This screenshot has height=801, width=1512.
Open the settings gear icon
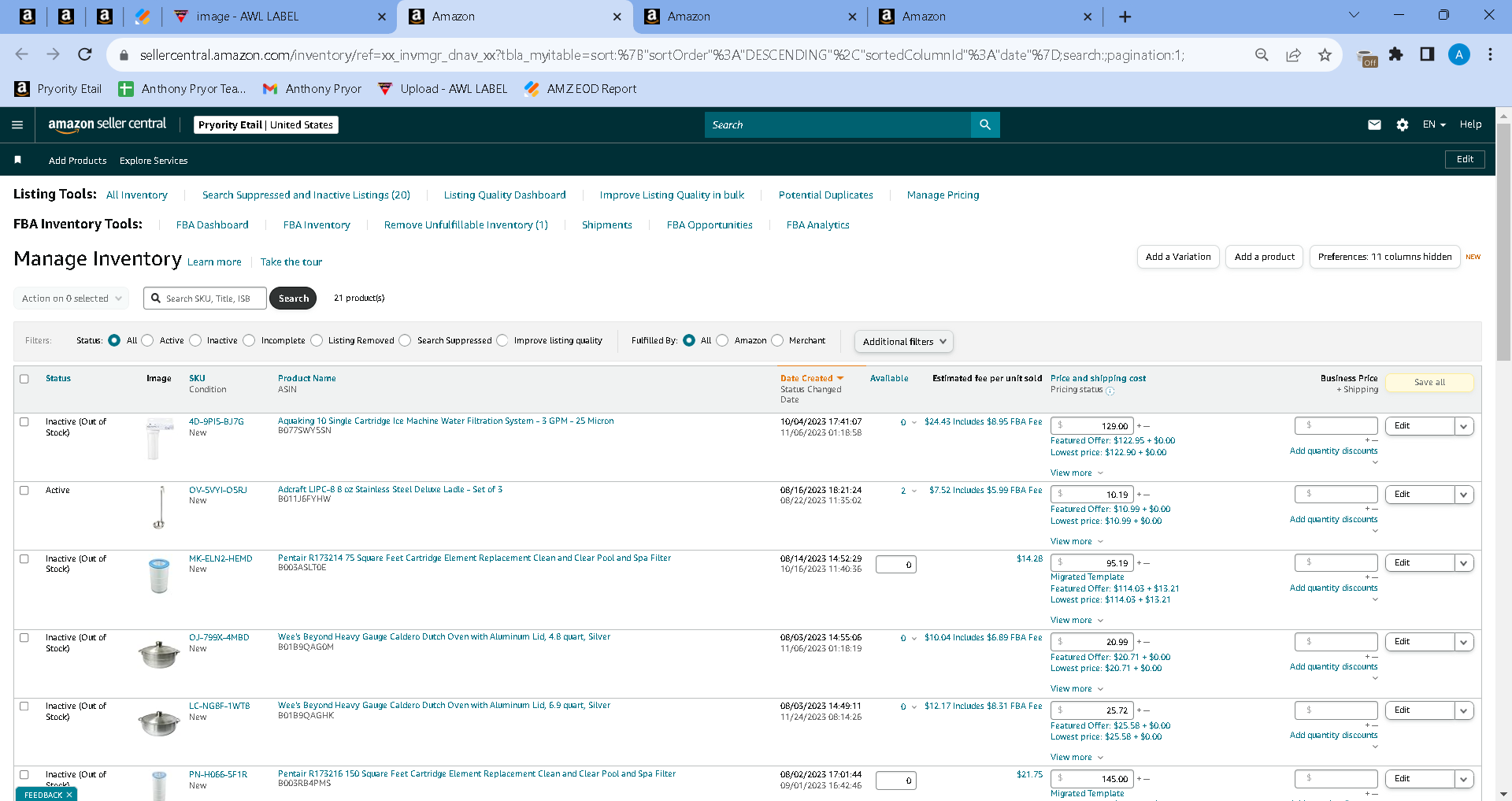(x=1403, y=124)
